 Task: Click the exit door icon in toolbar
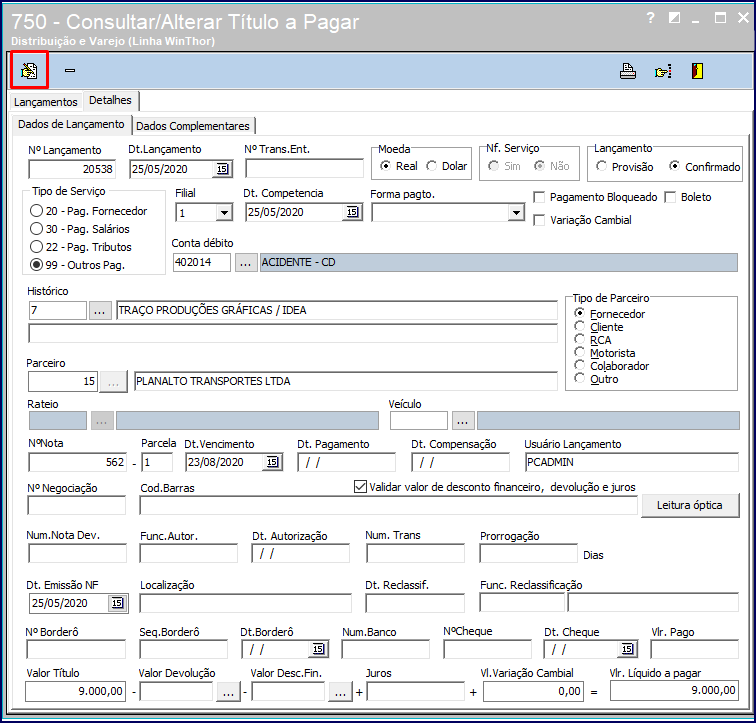coord(697,71)
